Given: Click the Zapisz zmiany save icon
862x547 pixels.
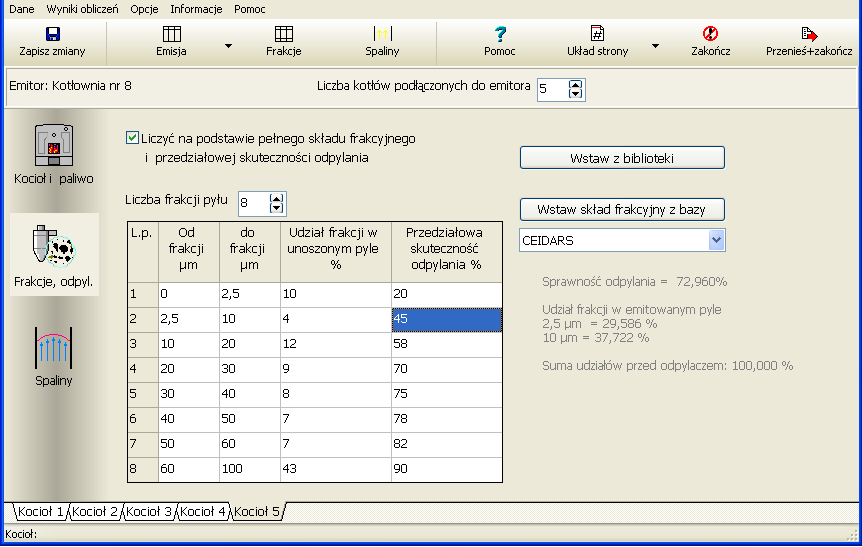Looking at the screenshot, I should [52, 34].
